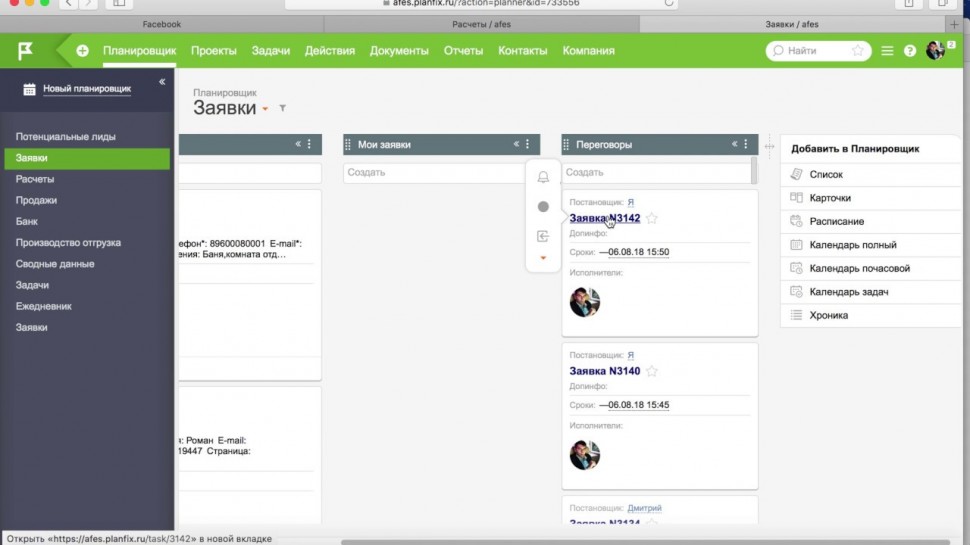
Task: Click the filter funnel icon near Заявки title
Action: tap(283, 108)
